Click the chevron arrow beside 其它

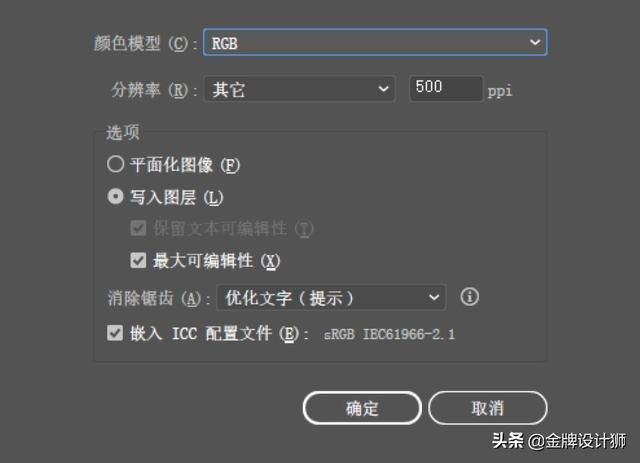(383, 89)
